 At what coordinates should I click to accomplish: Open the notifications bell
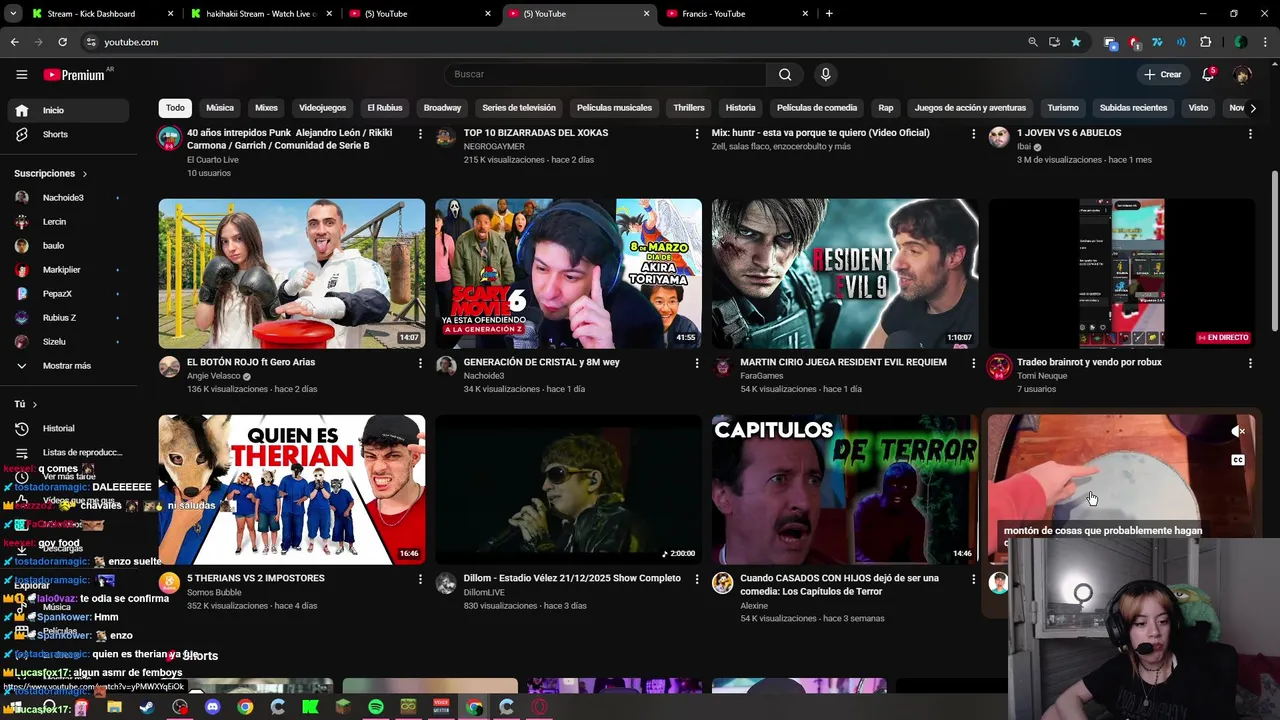coord(1208,74)
